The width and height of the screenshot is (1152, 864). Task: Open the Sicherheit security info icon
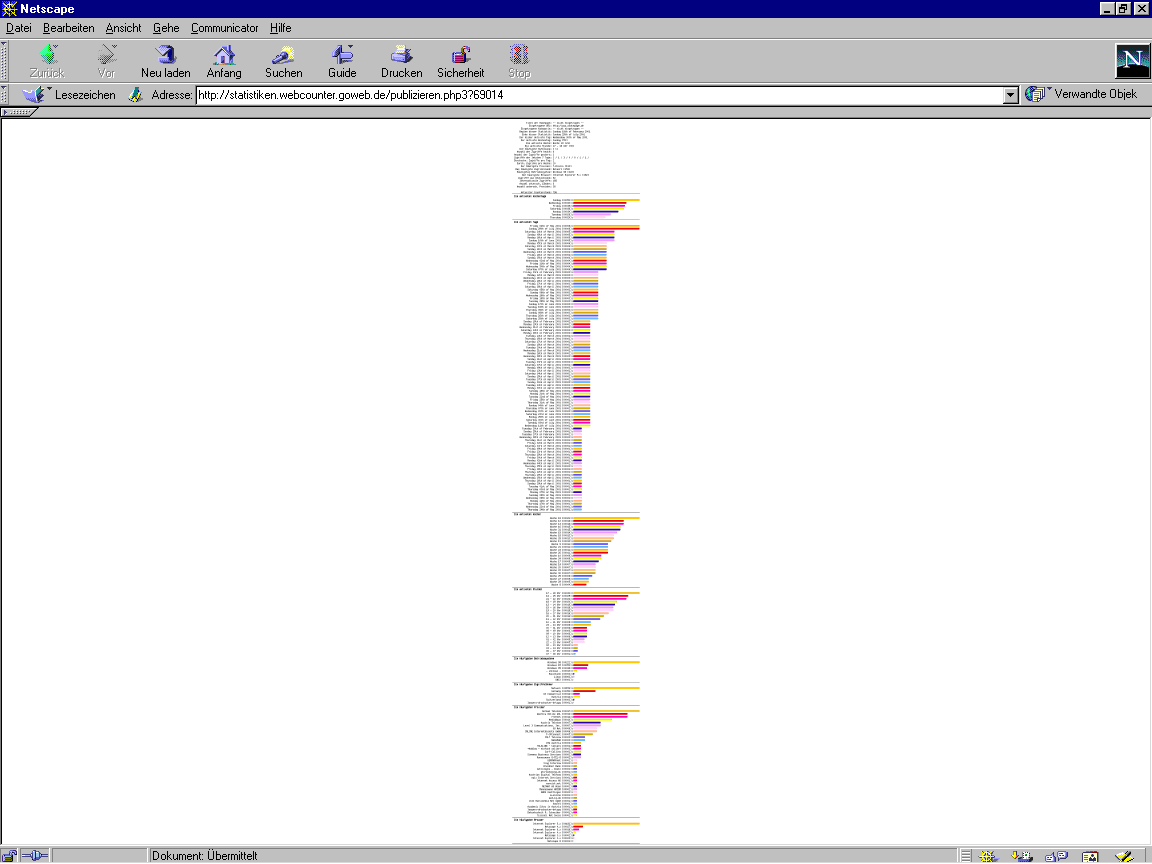point(460,59)
